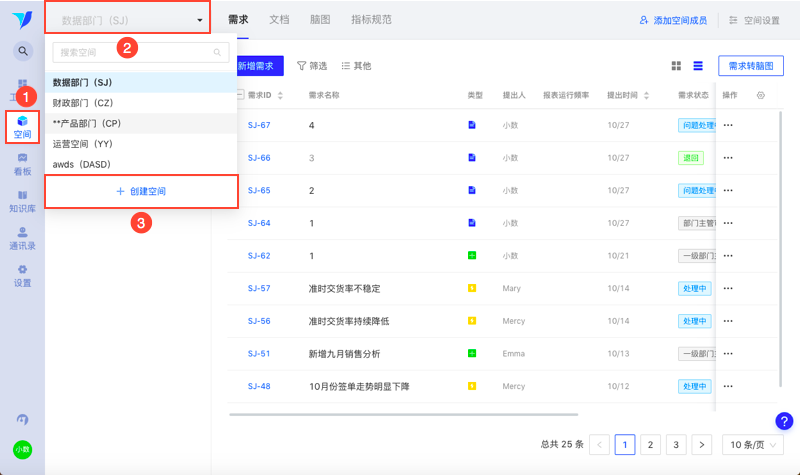Open more actions for SJ-56 row
Viewport: 800px width, 475px height.
pyautogui.click(x=728, y=321)
